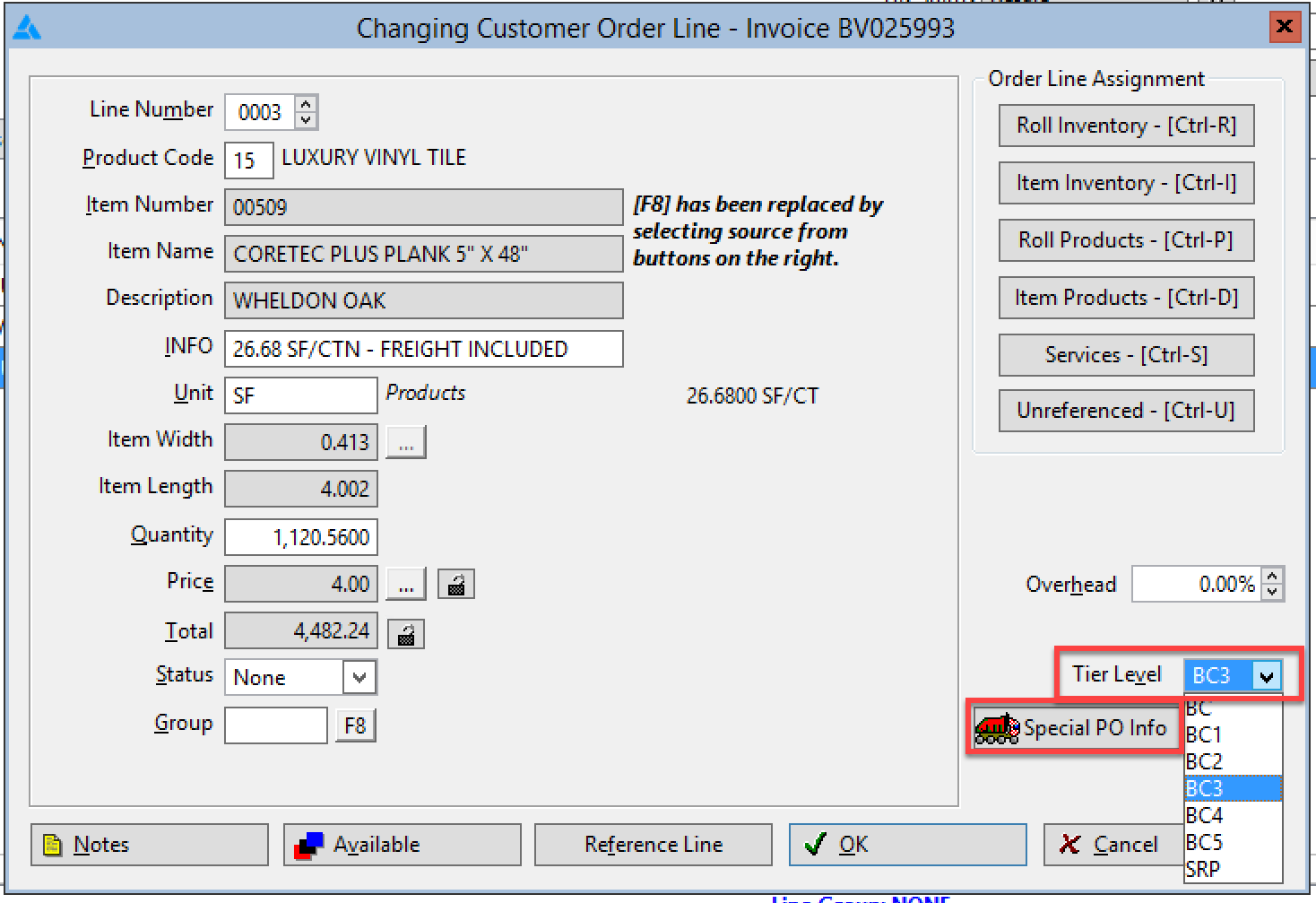Image resolution: width=1316 pixels, height=903 pixels.
Task: Increase Overhead percentage spinner
Action: click(1272, 576)
